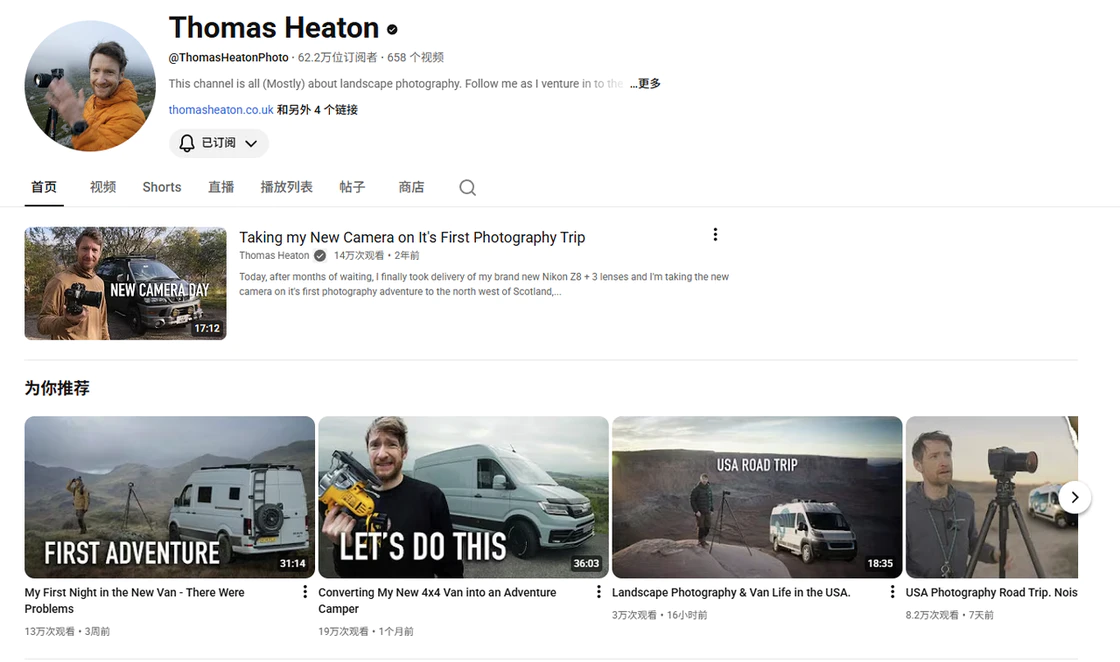The height and width of the screenshot is (662, 1120).
Task: Select the 首页 tab
Action: (x=44, y=187)
